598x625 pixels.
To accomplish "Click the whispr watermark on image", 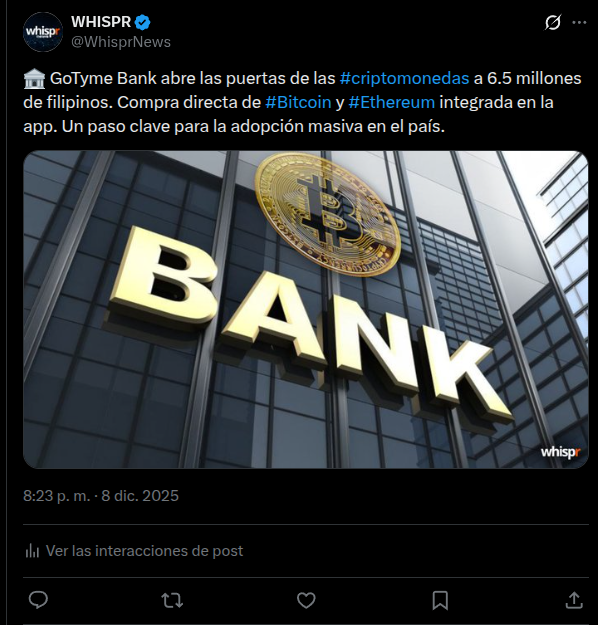I will 560,452.
